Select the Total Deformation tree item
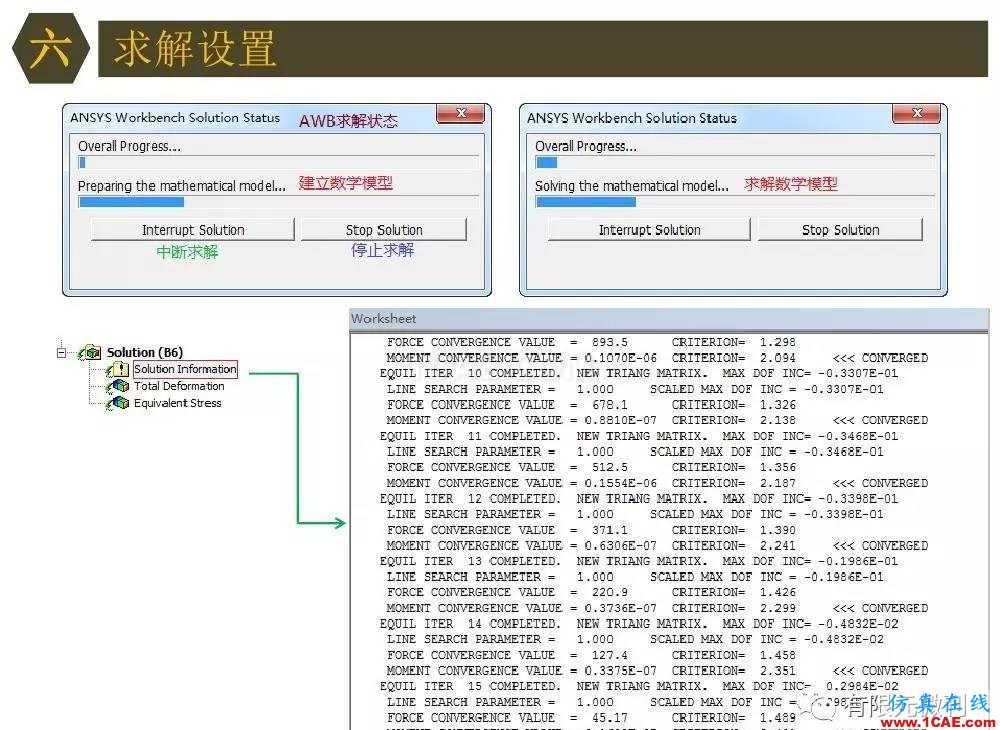This screenshot has width=1000, height=730. [x=179, y=386]
